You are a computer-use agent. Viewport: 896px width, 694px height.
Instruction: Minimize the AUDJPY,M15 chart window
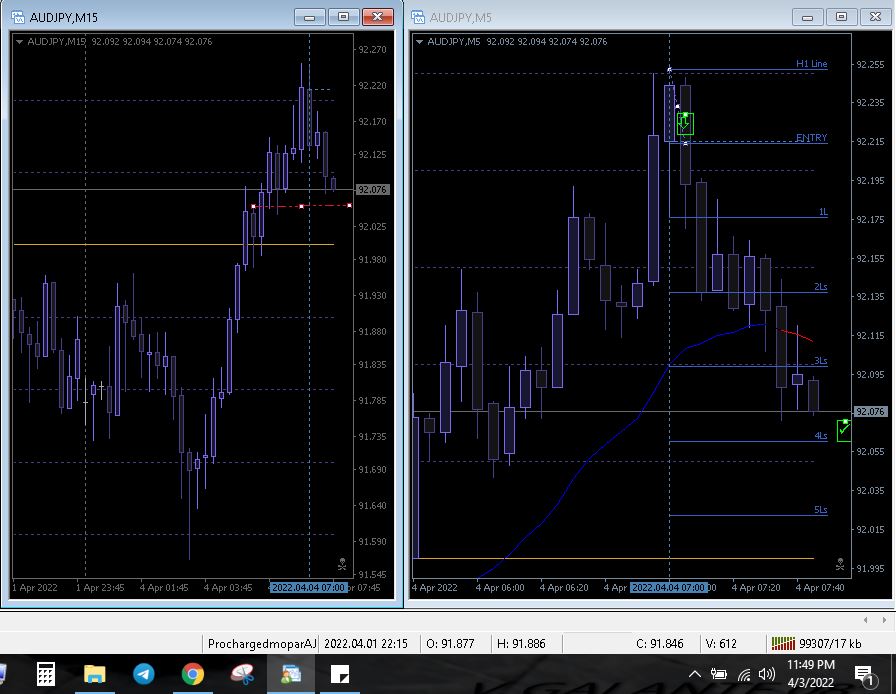click(x=310, y=17)
